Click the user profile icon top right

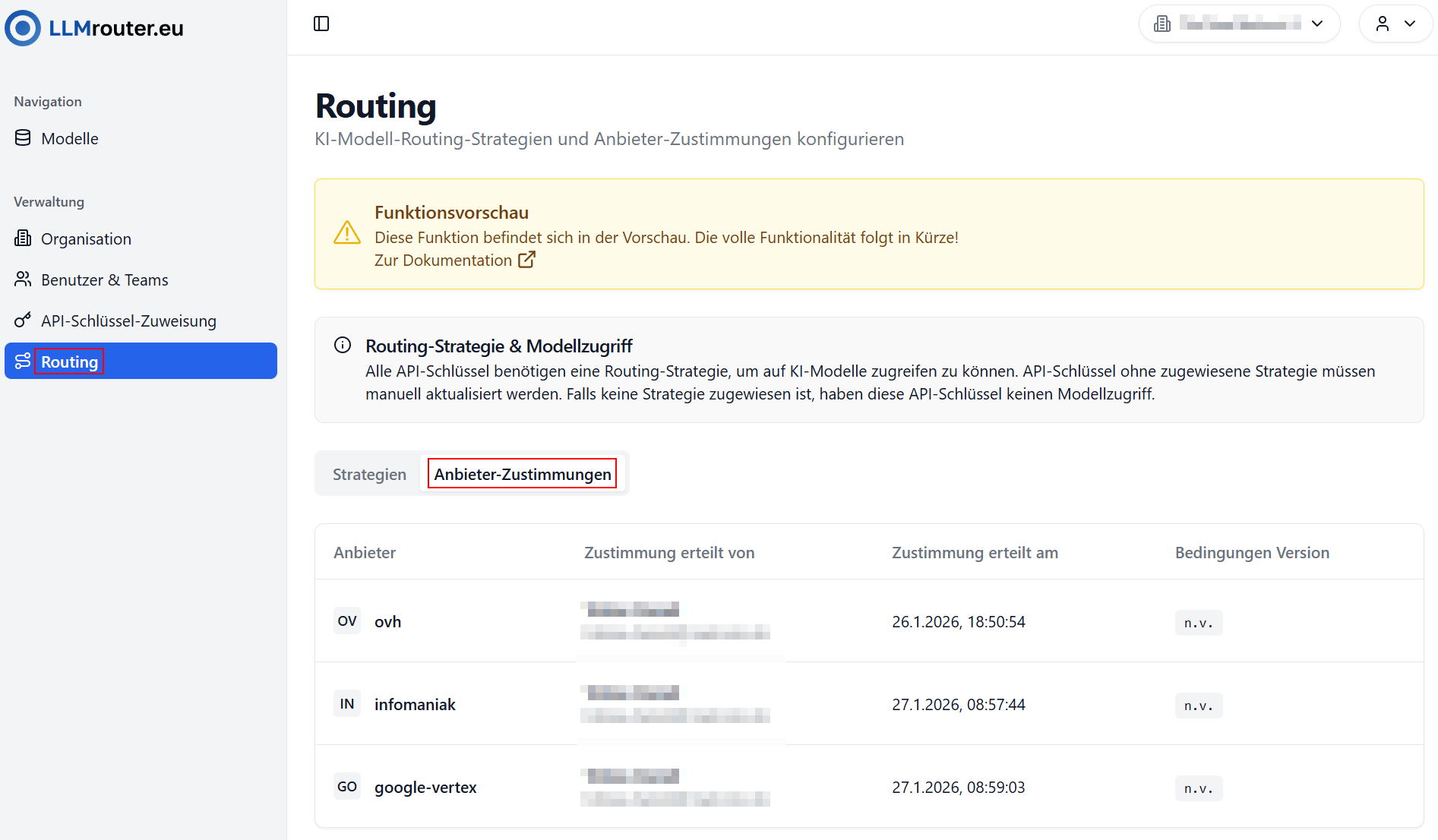pyautogui.click(x=1383, y=24)
